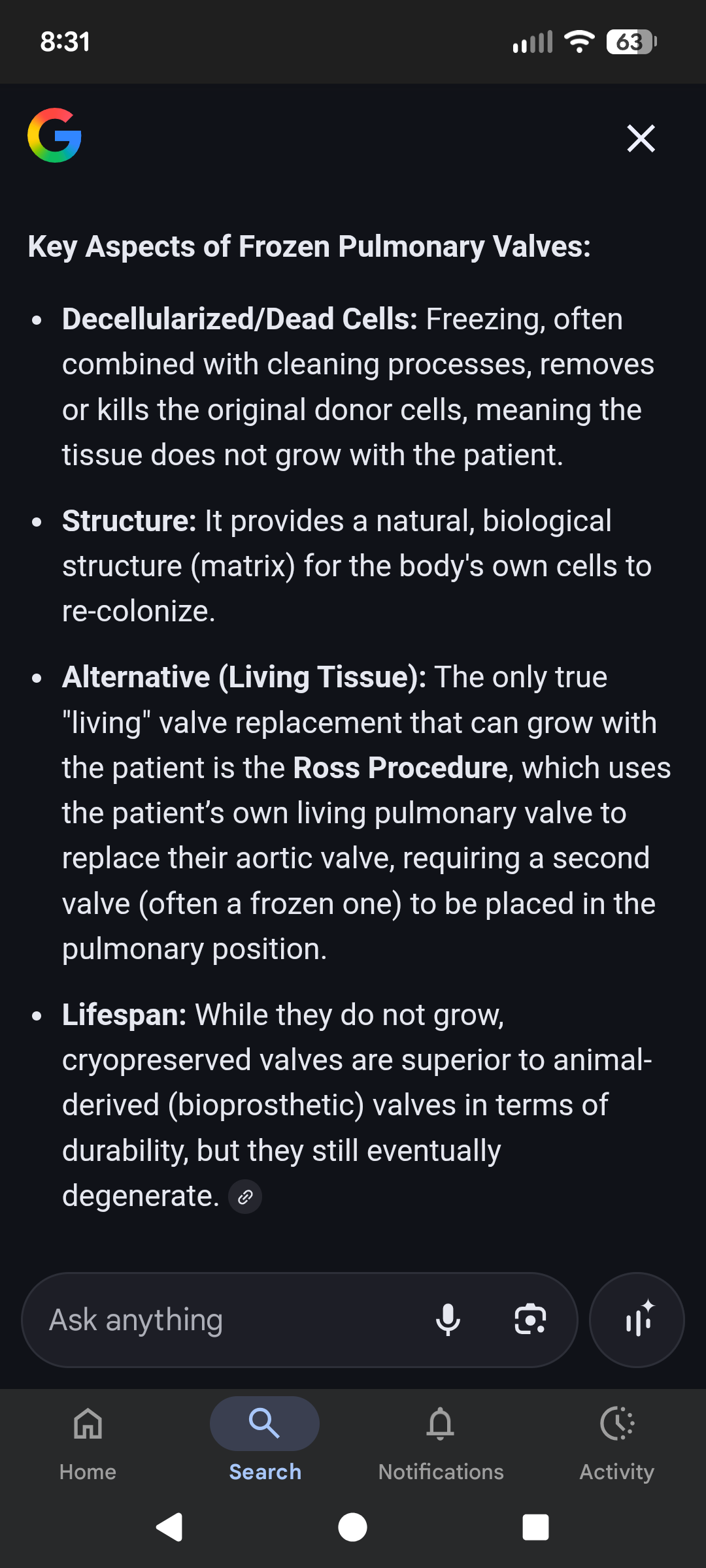Tap the 'Key Aspects of Frozen Pulmonary Valves' heading
The width and height of the screenshot is (706, 1568).
(x=309, y=247)
